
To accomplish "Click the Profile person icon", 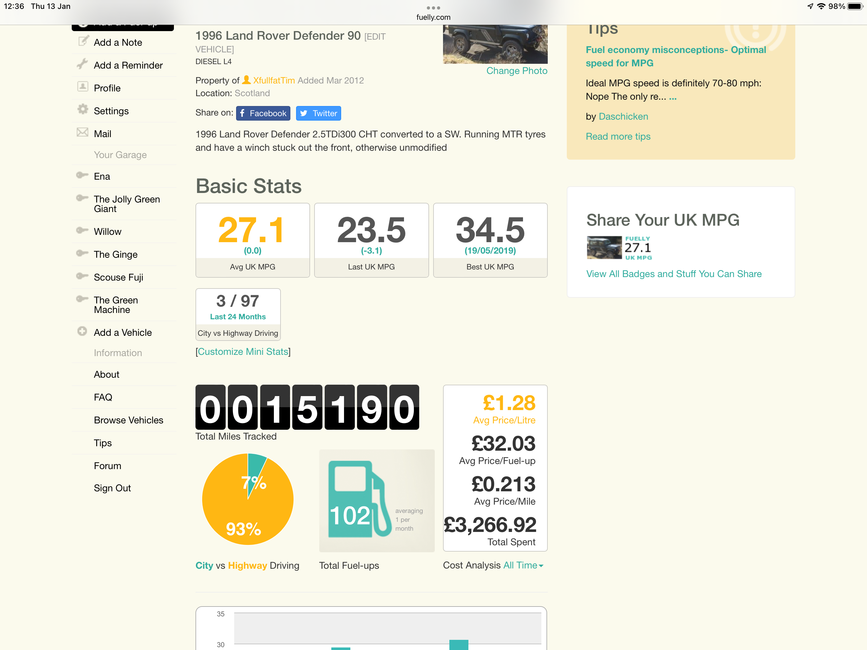I will pyautogui.click(x=82, y=86).
